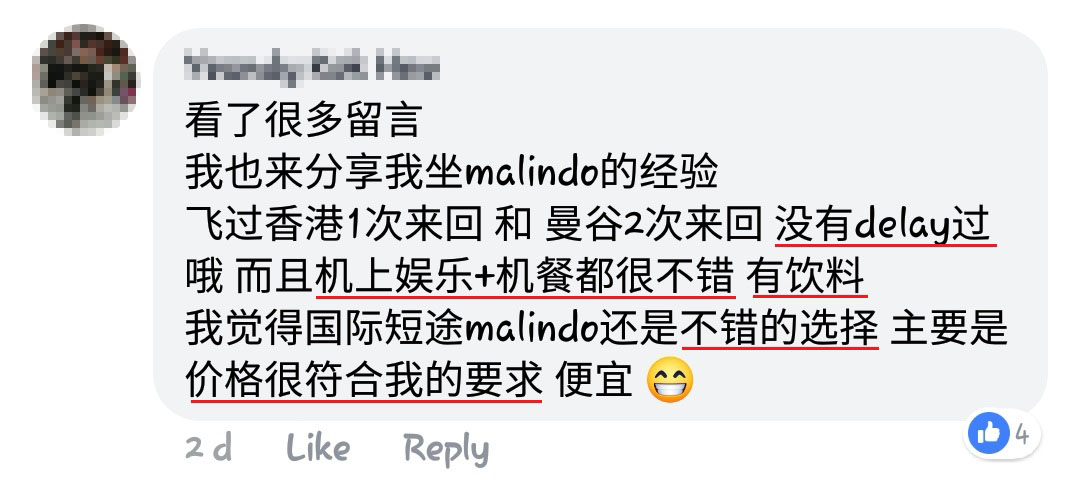The width and height of the screenshot is (1080, 485).
Task: Click the grinning emoji ending the comment
Action: pyautogui.click(x=670, y=382)
